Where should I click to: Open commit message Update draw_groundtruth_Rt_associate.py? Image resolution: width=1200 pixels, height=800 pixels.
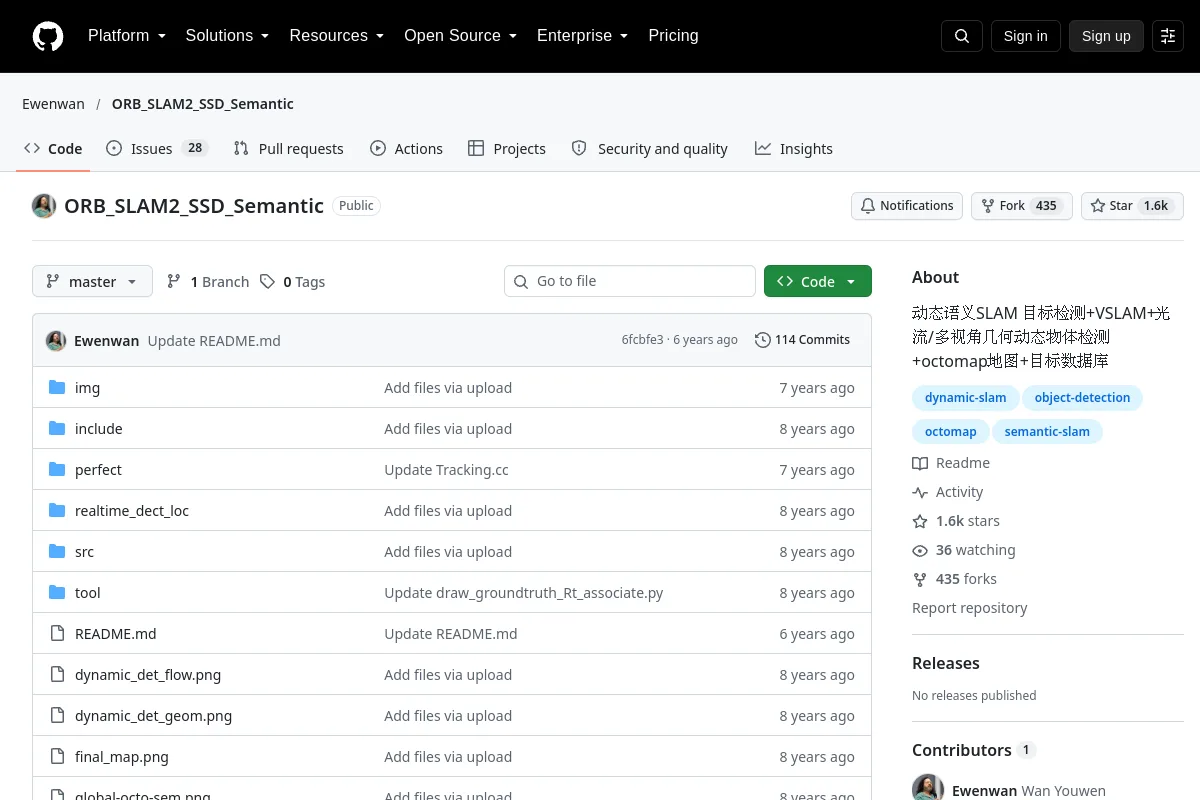tap(524, 593)
